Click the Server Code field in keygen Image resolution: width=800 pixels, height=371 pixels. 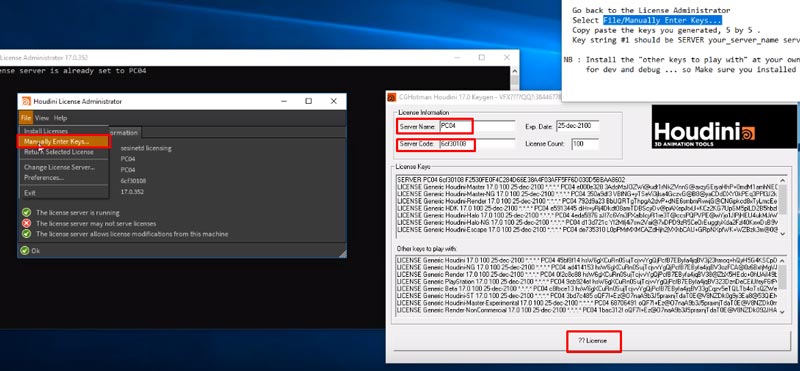pyautogui.click(x=478, y=144)
